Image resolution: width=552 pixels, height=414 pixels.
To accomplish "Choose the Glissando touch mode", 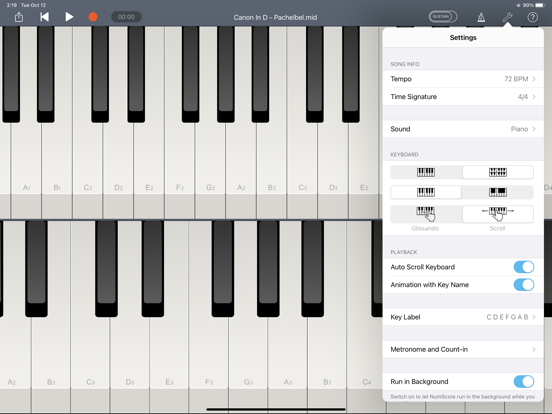I will [x=426, y=214].
